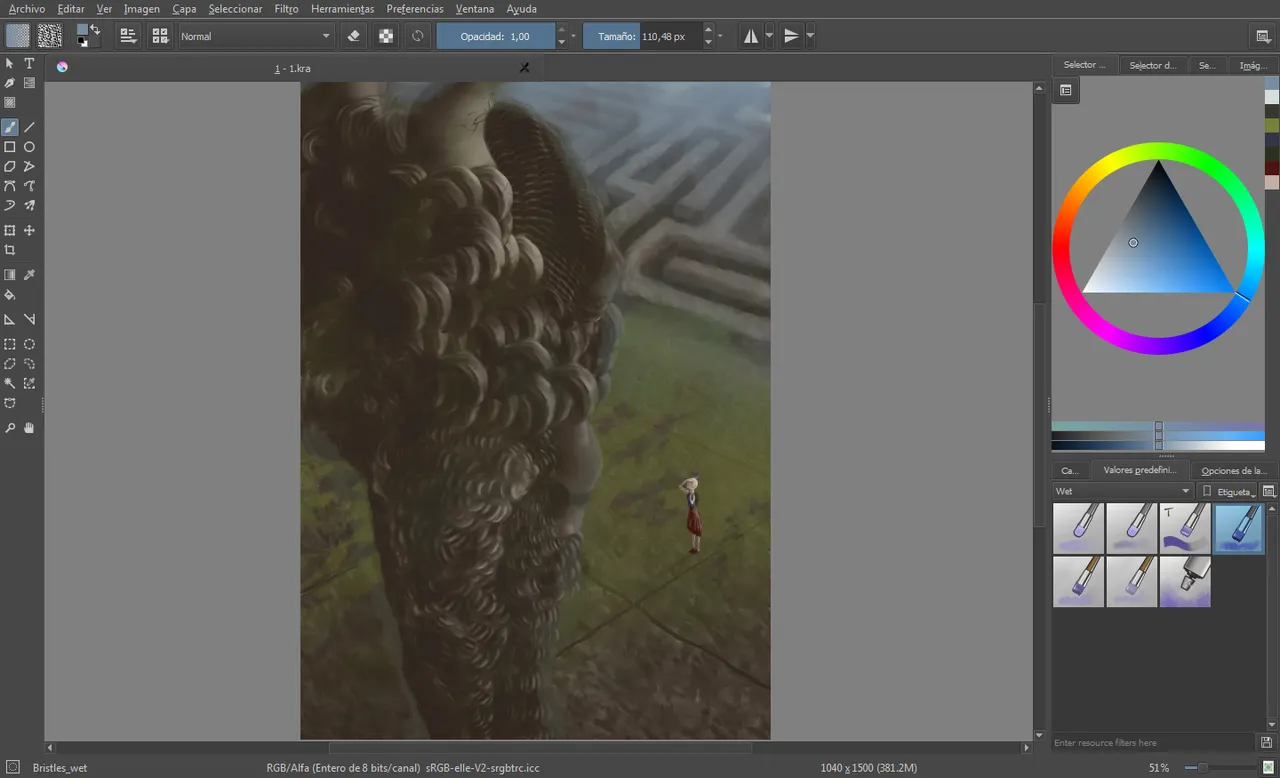Image resolution: width=1280 pixels, height=778 pixels.
Task: Pick the olive green color history swatch
Action: (1272, 125)
